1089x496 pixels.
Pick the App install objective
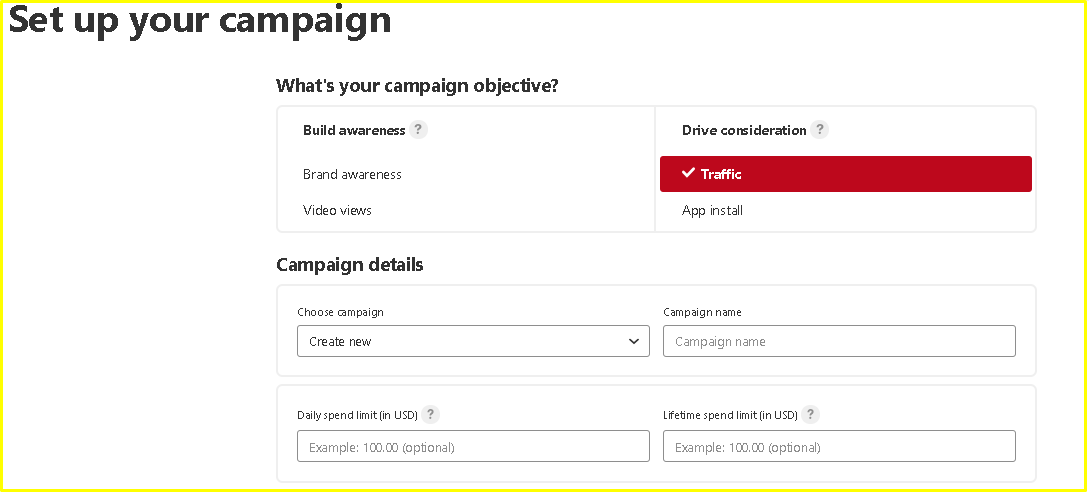pos(712,210)
